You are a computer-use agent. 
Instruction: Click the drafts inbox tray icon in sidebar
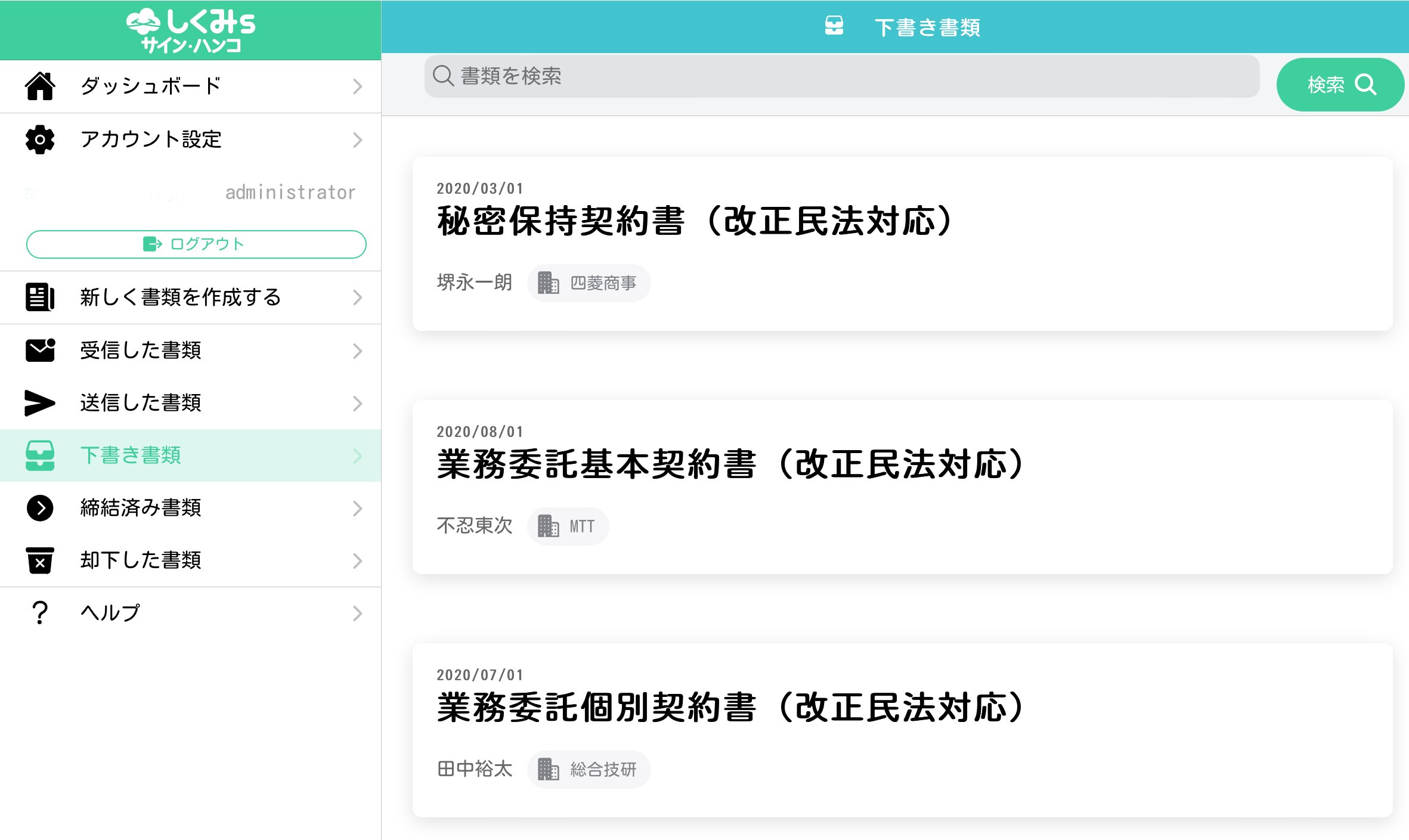tap(40, 455)
